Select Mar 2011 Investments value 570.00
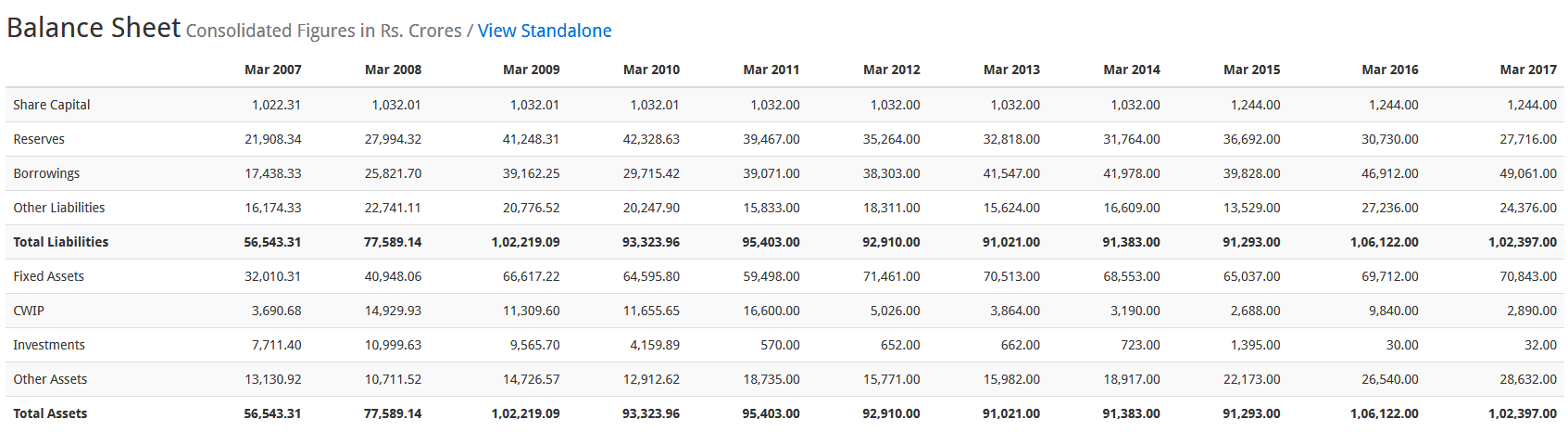Image resolution: width=1568 pixels, height=432 pixels. 780,345
